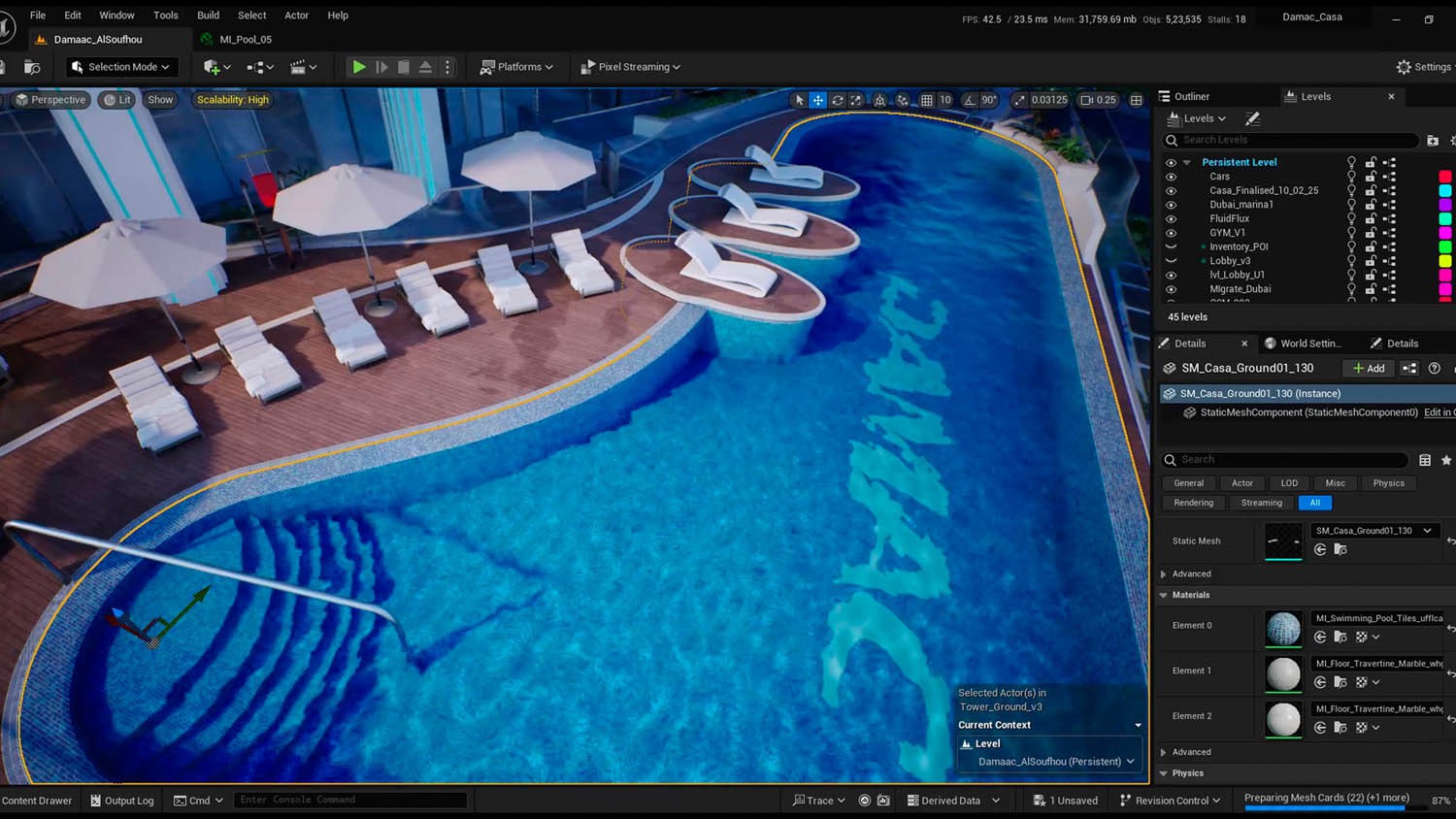
Task: Open the Selection Mode dropdown
Action: point(121,67)
